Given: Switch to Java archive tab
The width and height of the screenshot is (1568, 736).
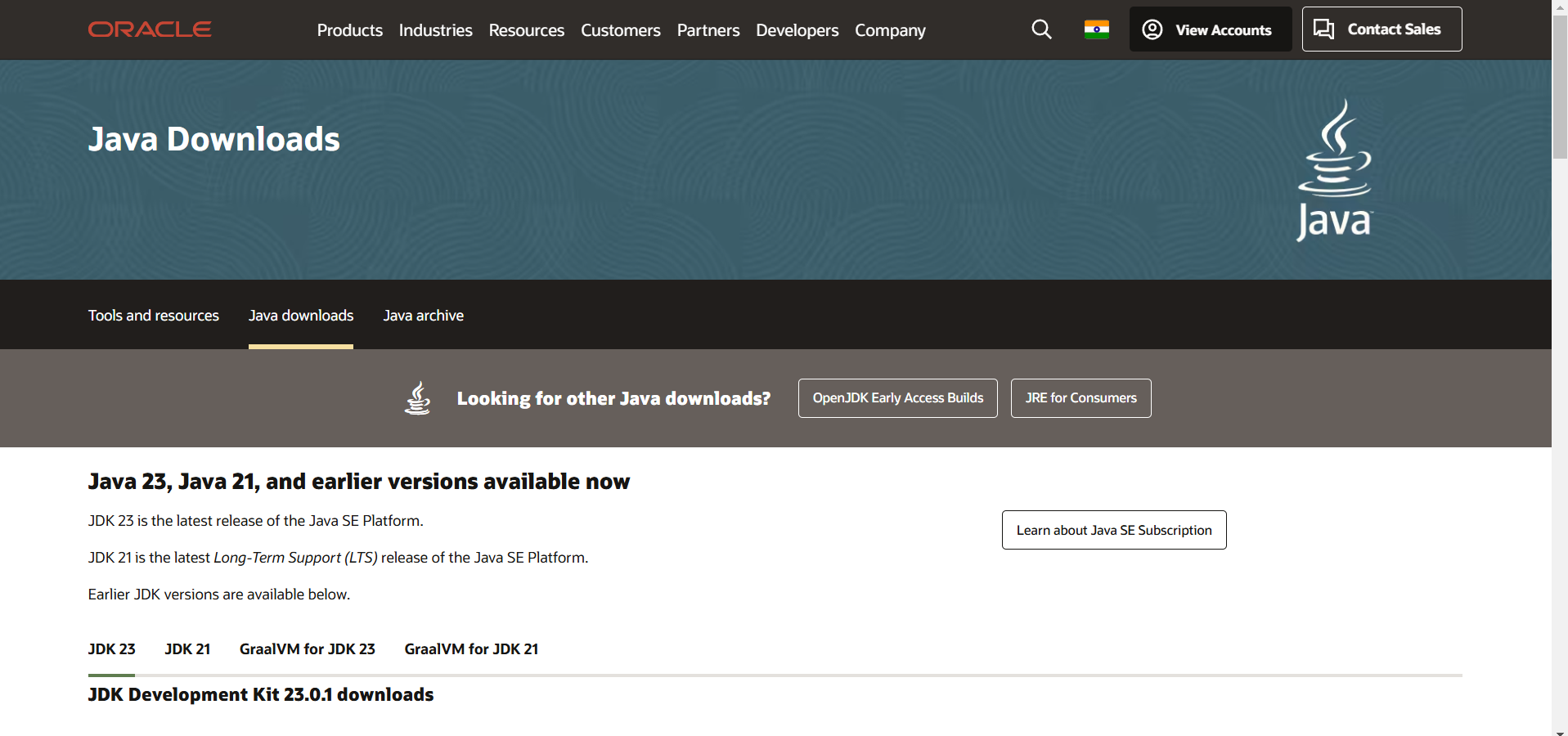Looking at the screenshot, I should click(423, 316).
